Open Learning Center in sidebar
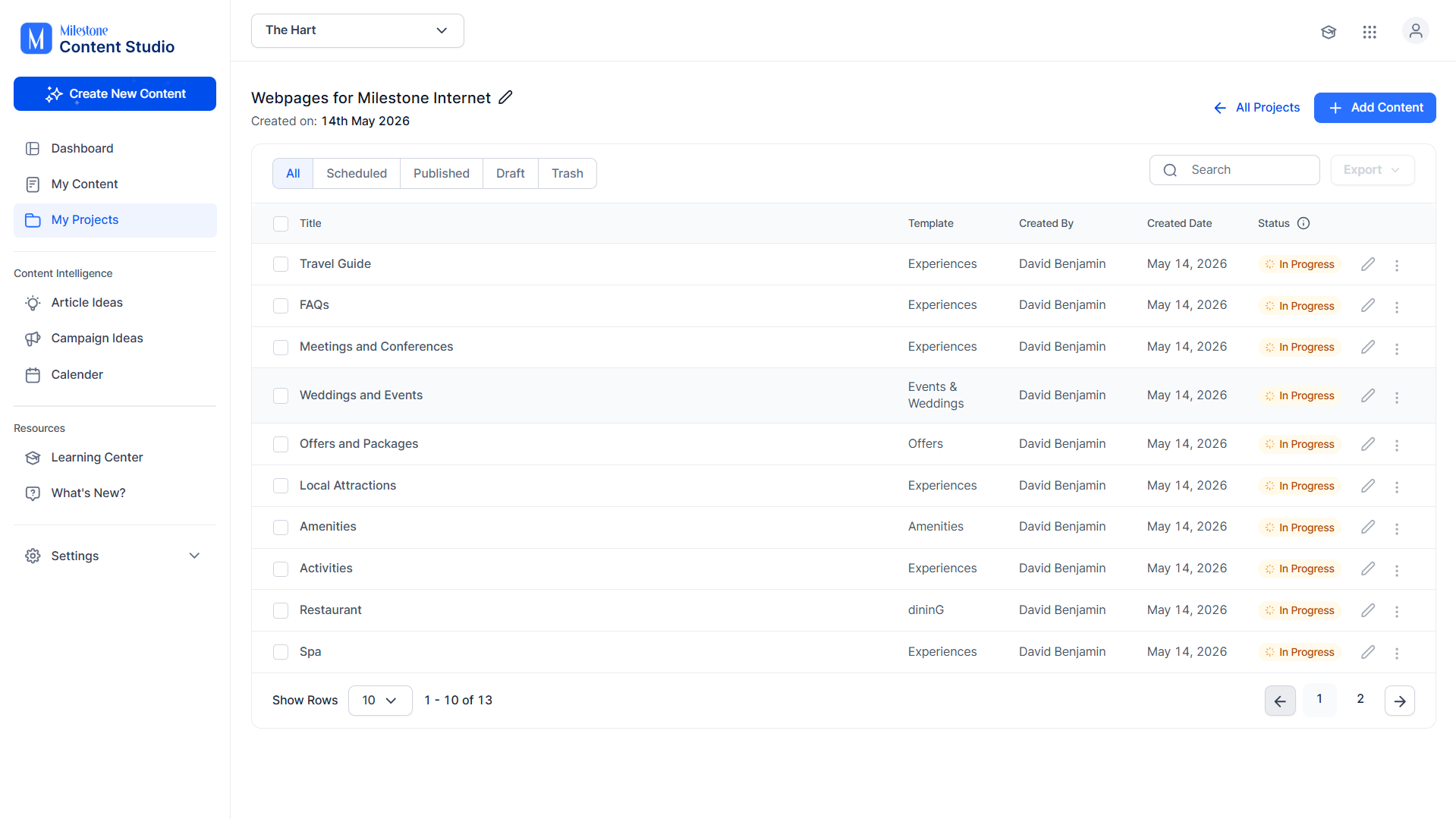Viewport: 1456px width, 819px height. pyautogui.click(x=115, y=458)
